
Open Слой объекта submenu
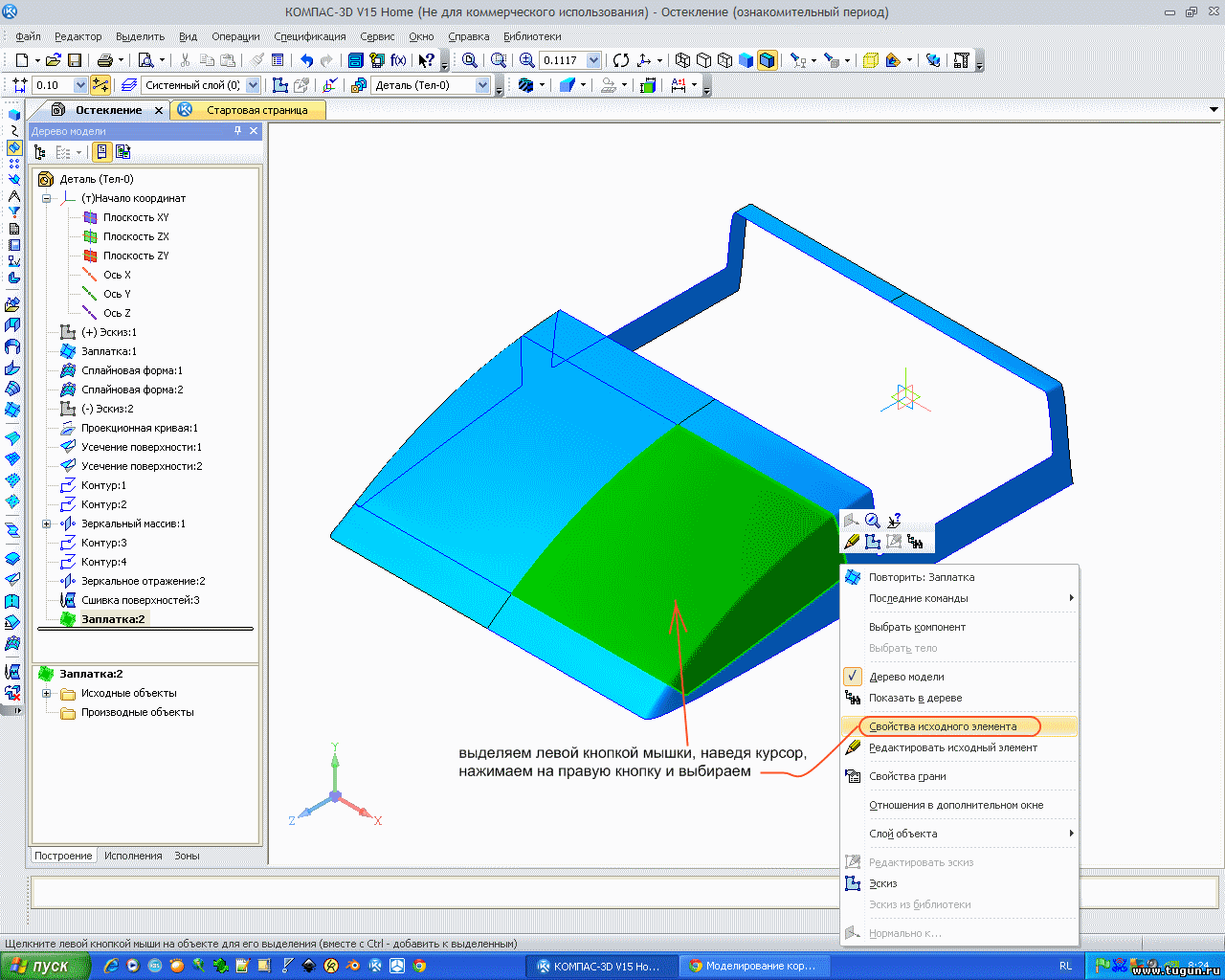[x=959, y=834]
